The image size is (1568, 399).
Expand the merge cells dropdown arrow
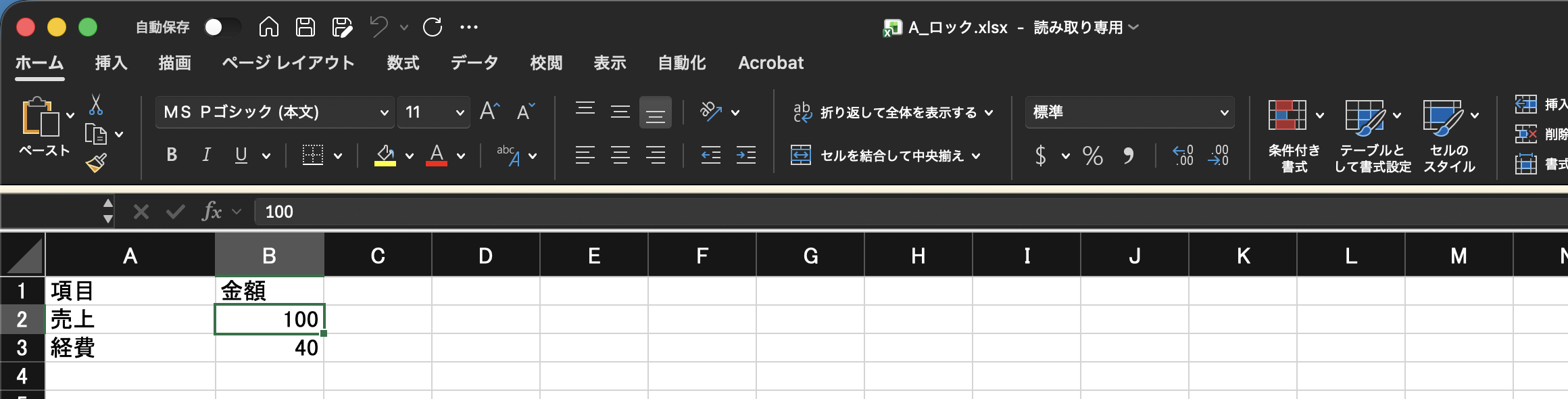pos(976,156)
